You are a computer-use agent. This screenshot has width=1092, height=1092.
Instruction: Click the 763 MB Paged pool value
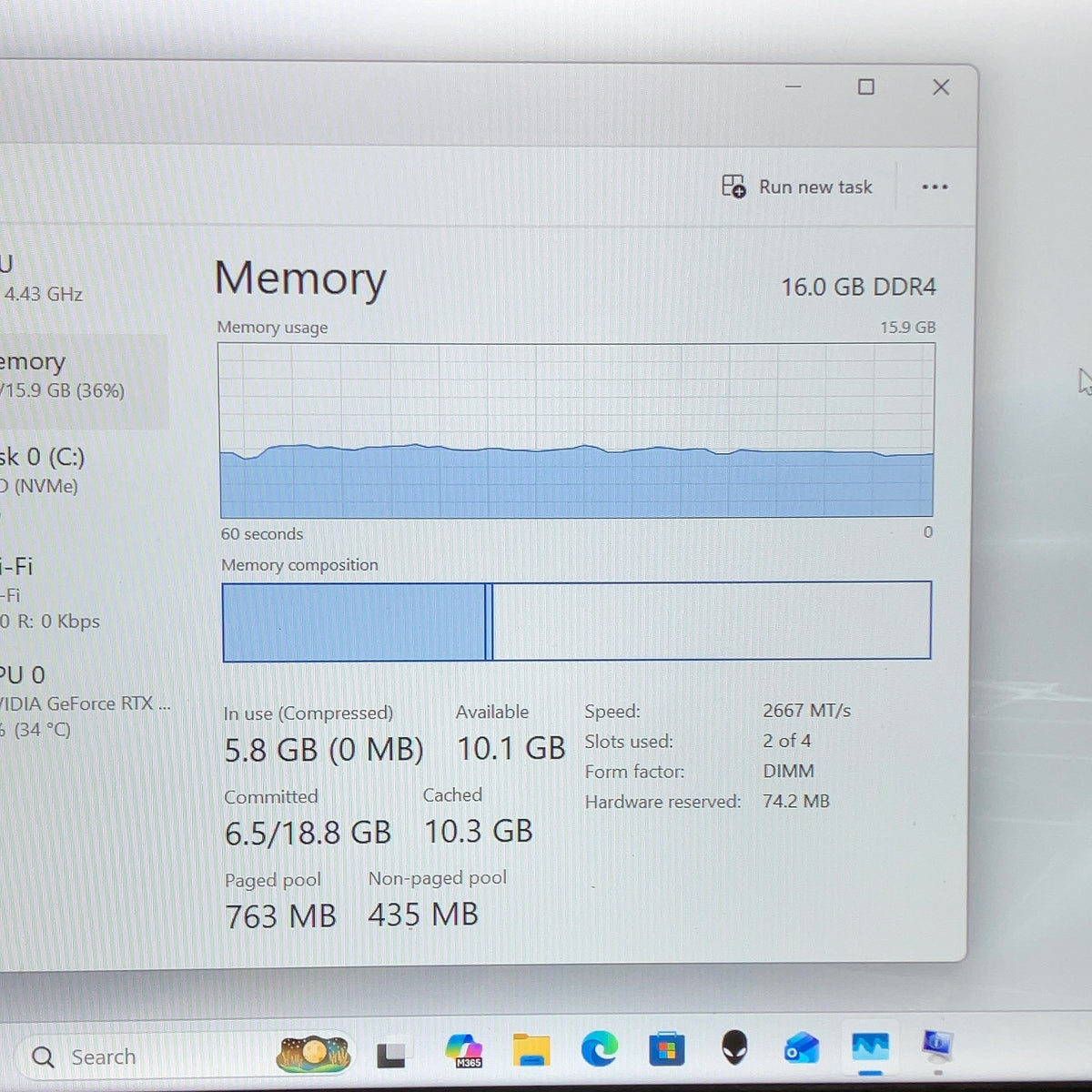[280, 916]
